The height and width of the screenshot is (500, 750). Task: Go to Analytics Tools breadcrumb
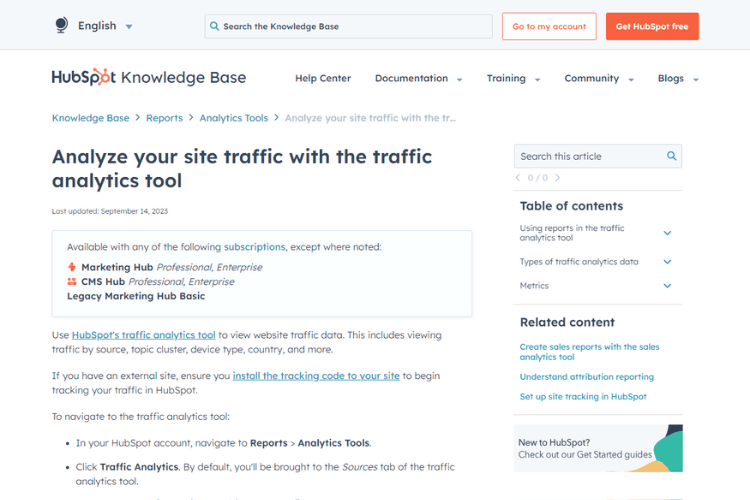233,118
